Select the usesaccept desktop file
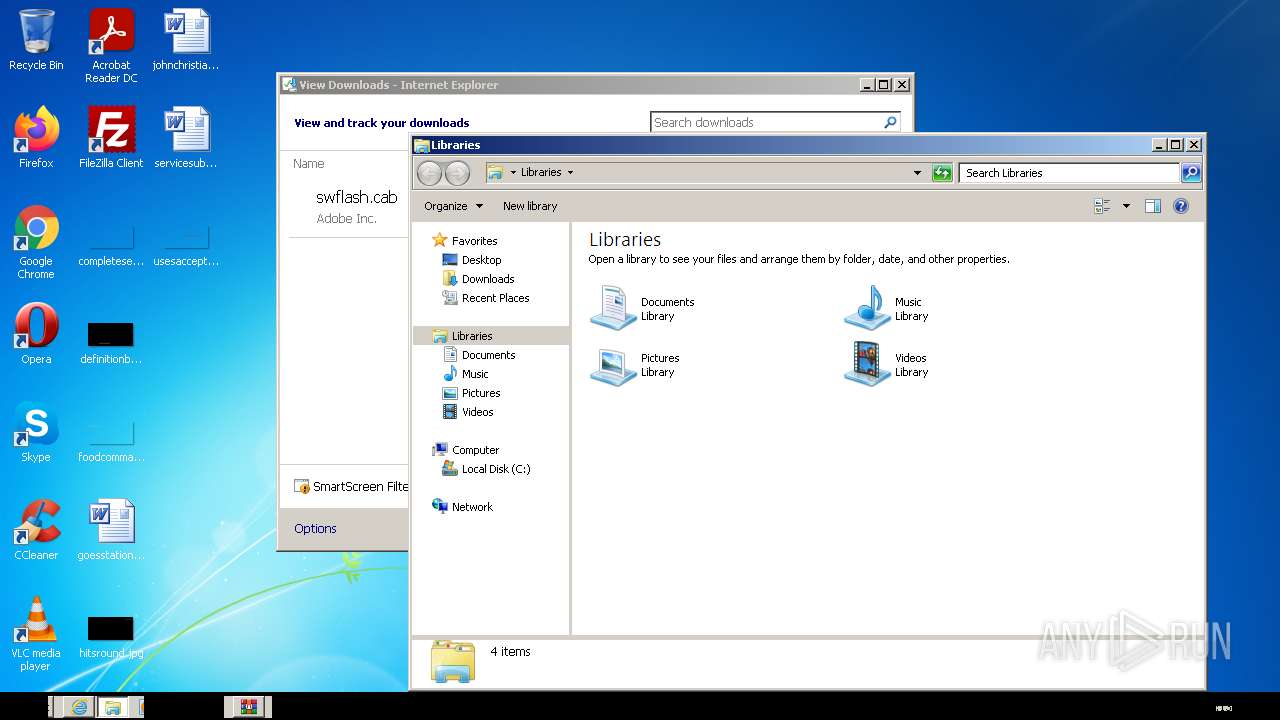1280x720 pixels. point(186,244)
